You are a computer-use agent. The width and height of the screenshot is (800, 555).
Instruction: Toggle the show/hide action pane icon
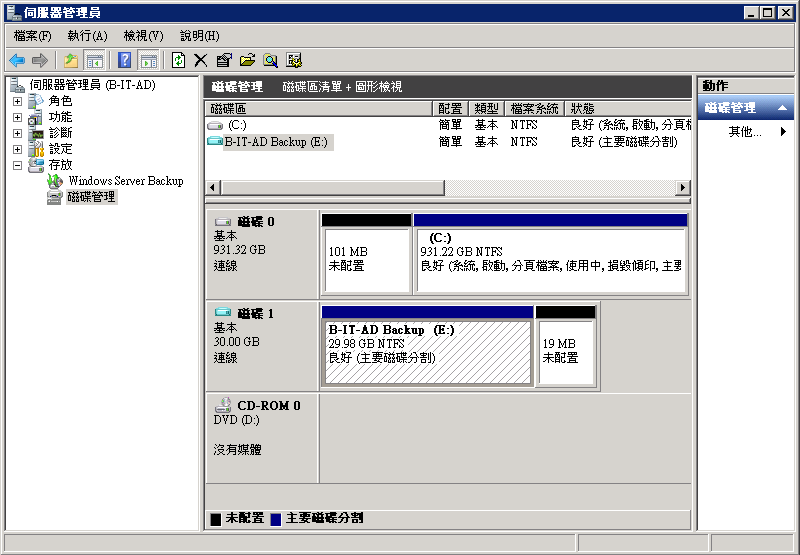click(x=148, y=60)
